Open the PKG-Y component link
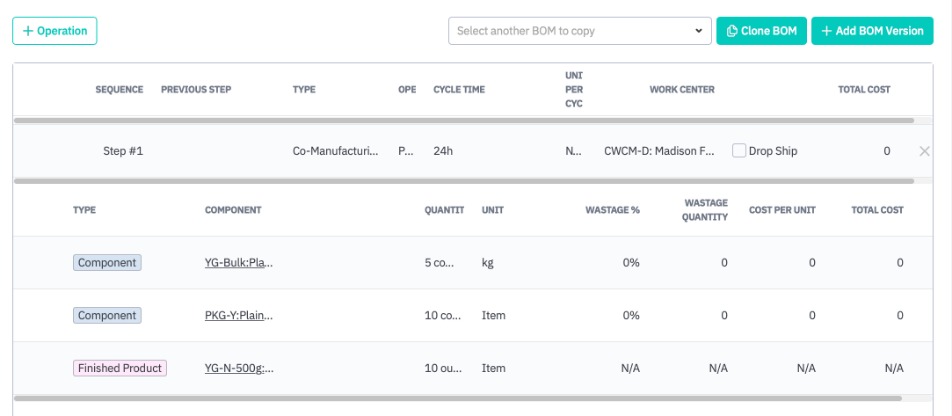Screen dimensions: 952x416 coord(239,315)
